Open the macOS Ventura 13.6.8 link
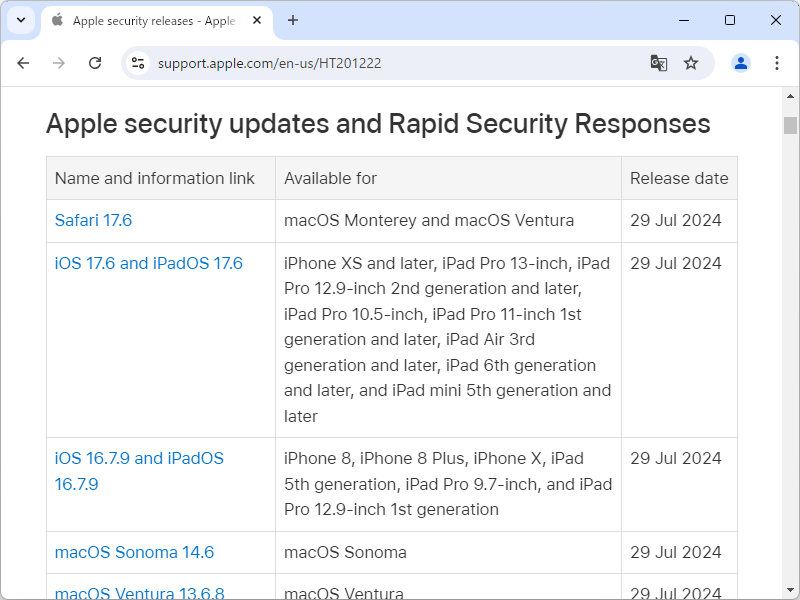 136,592
